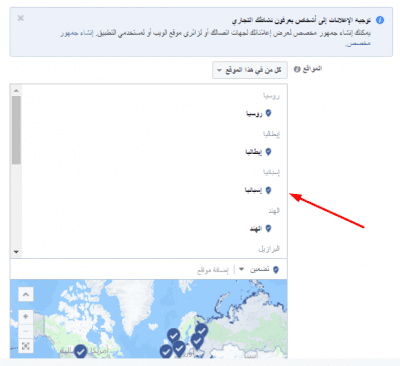Click the المواقع help tooltip icon
Image resolution: width=400 pixels, height=366 pixels.
(x=297, y=69)
